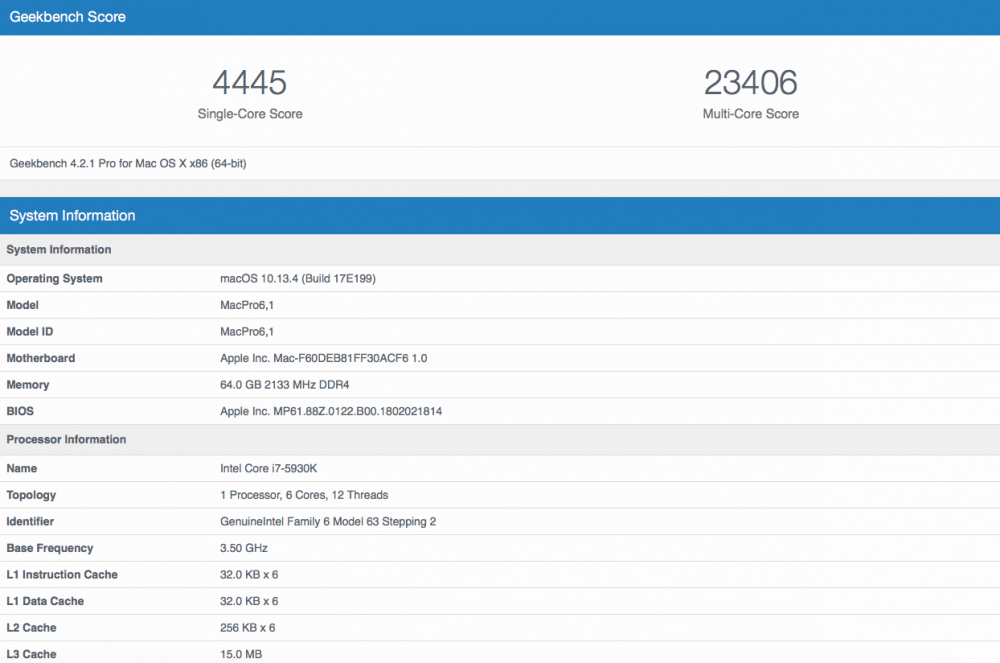Click the L3 Cache 15.0 MB value
This screenshot has width=1000, height=663.
pyautogui.click(x=241, y=654)
